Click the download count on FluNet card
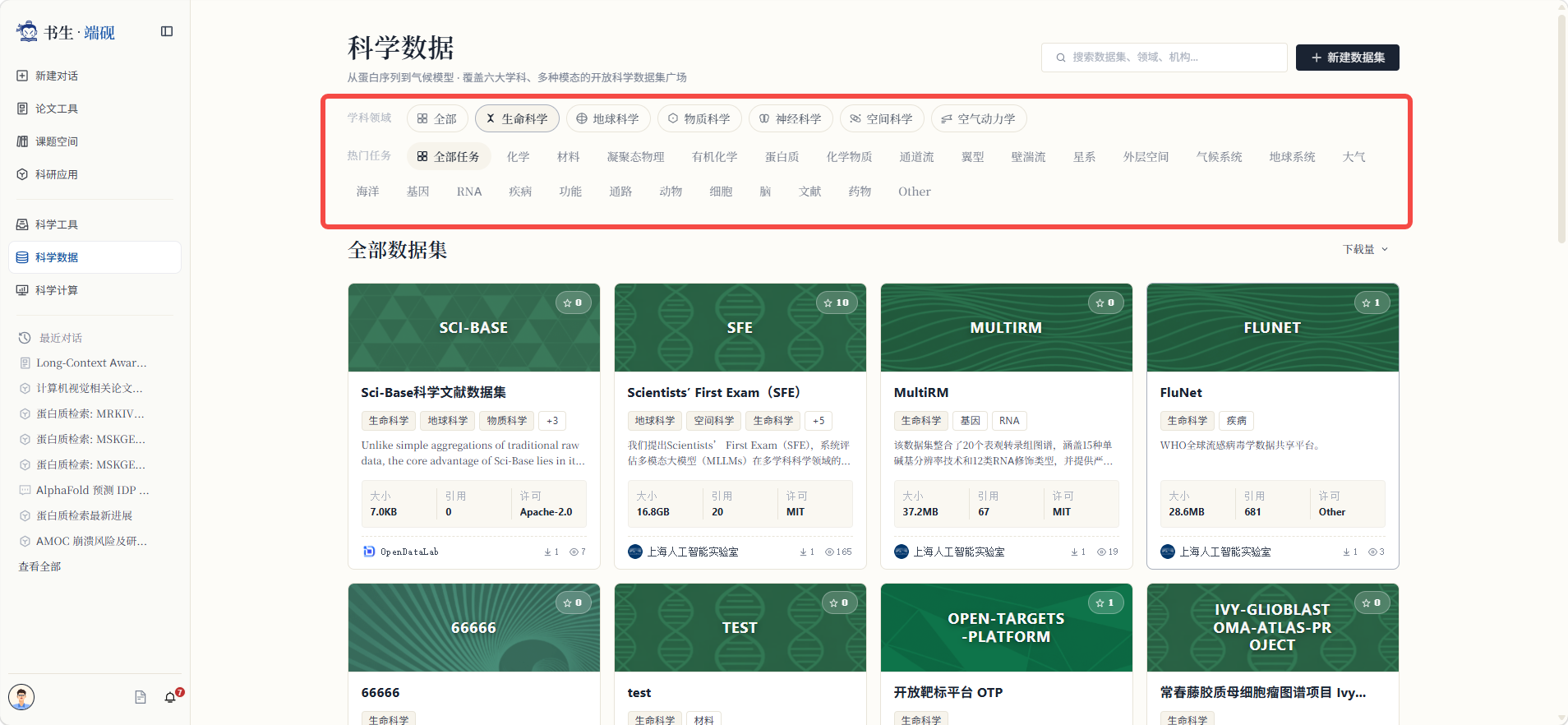This screenshot has height=725, width=1568. (1350, 552)
